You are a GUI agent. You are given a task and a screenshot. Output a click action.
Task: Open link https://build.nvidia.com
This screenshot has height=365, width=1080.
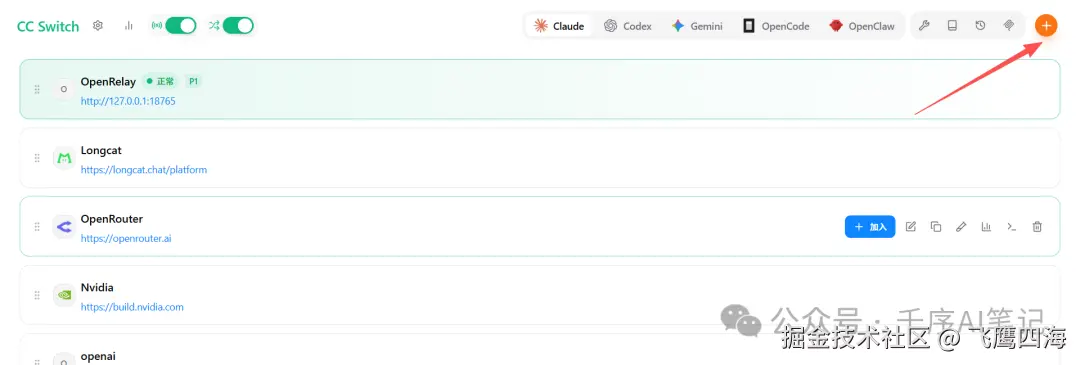[132, 307]
